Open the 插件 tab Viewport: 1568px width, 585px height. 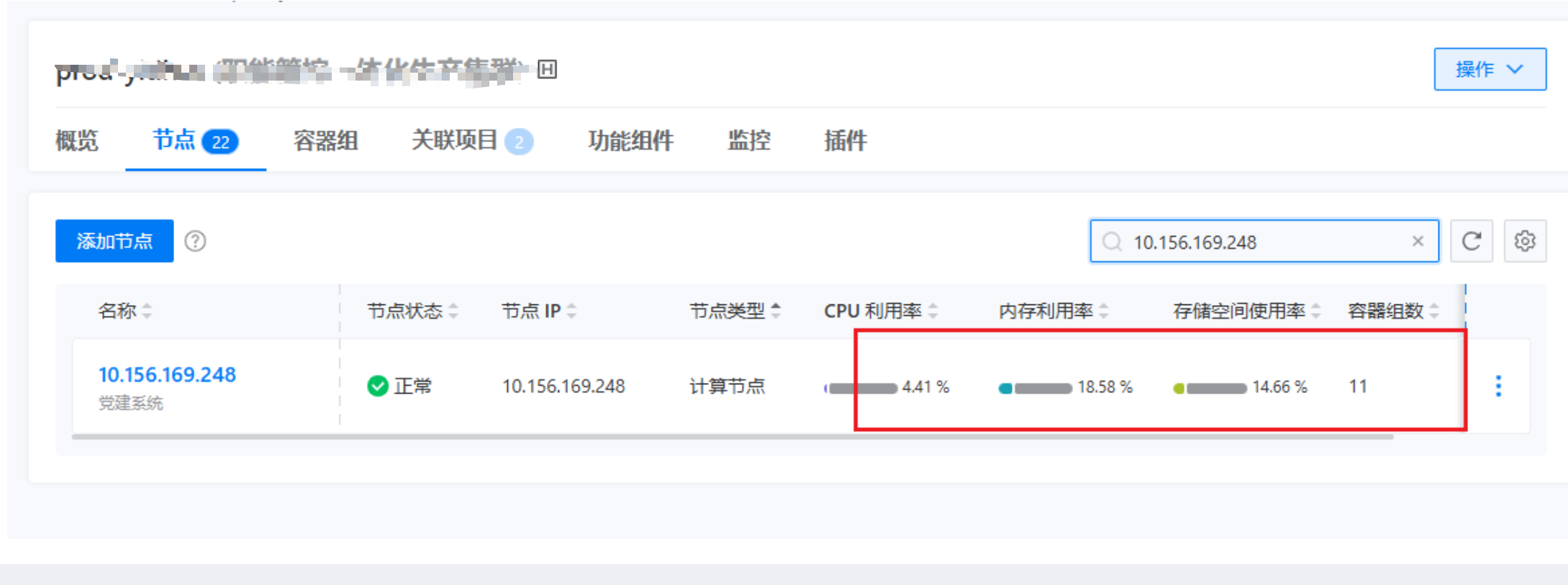[845, 140]
